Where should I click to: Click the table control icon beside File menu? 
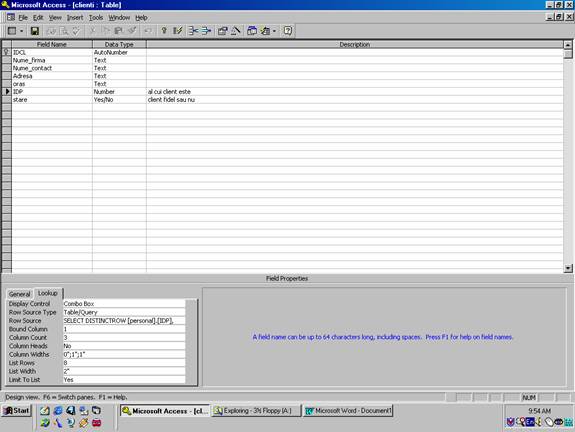(11, 17)
